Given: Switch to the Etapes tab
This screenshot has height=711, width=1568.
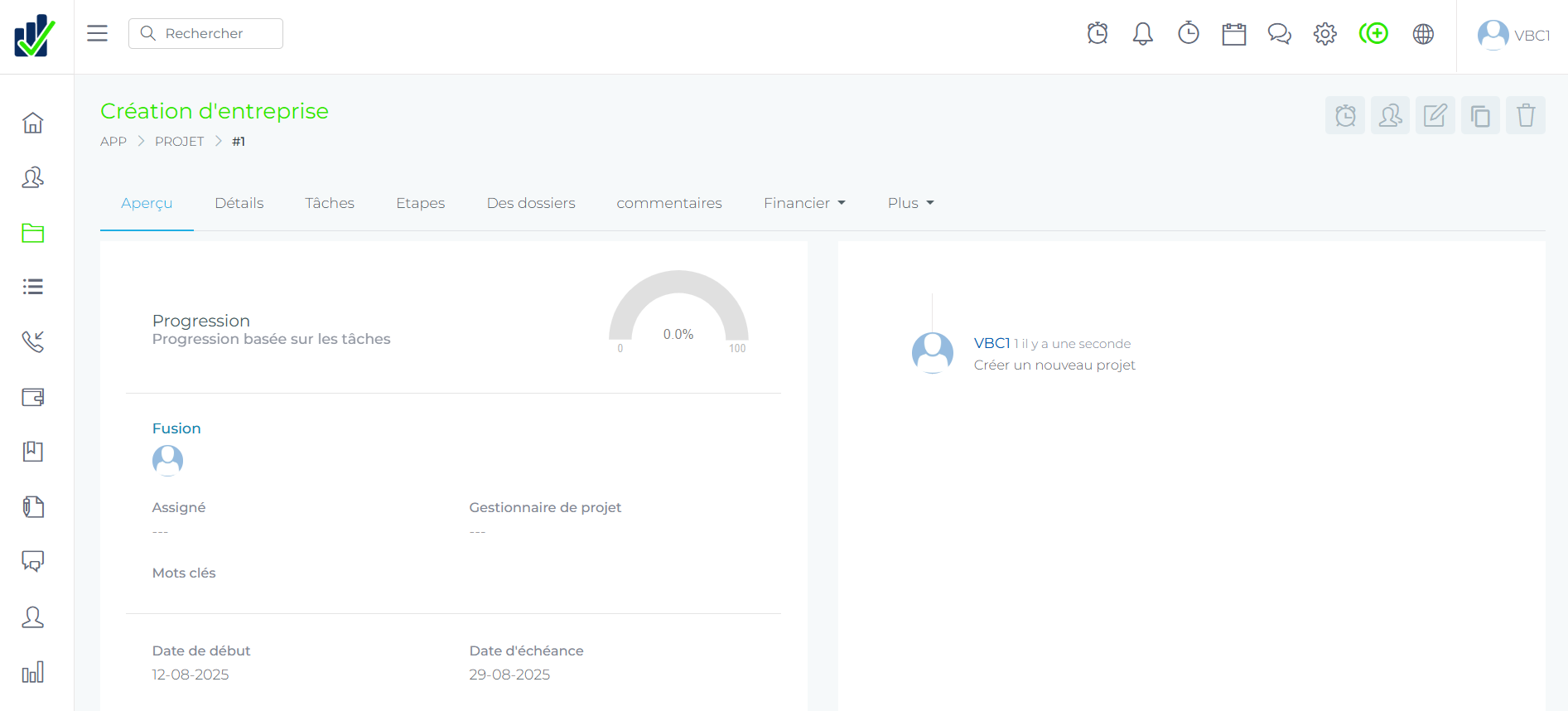Looking at the screenshot, I should (x=420, y=203).
